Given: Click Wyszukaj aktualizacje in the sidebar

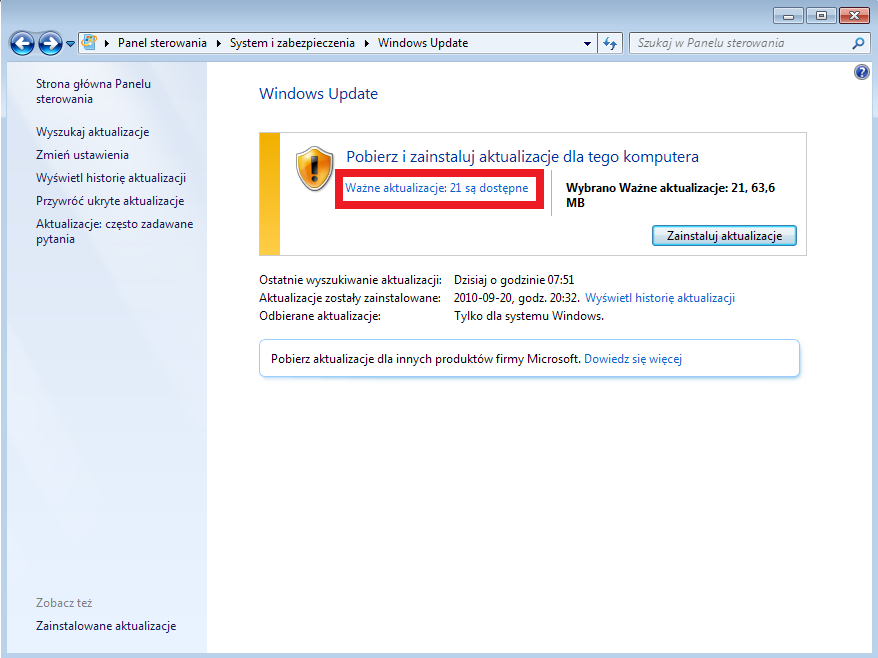Looking at the screenshot, I should (x=92, y=132).
